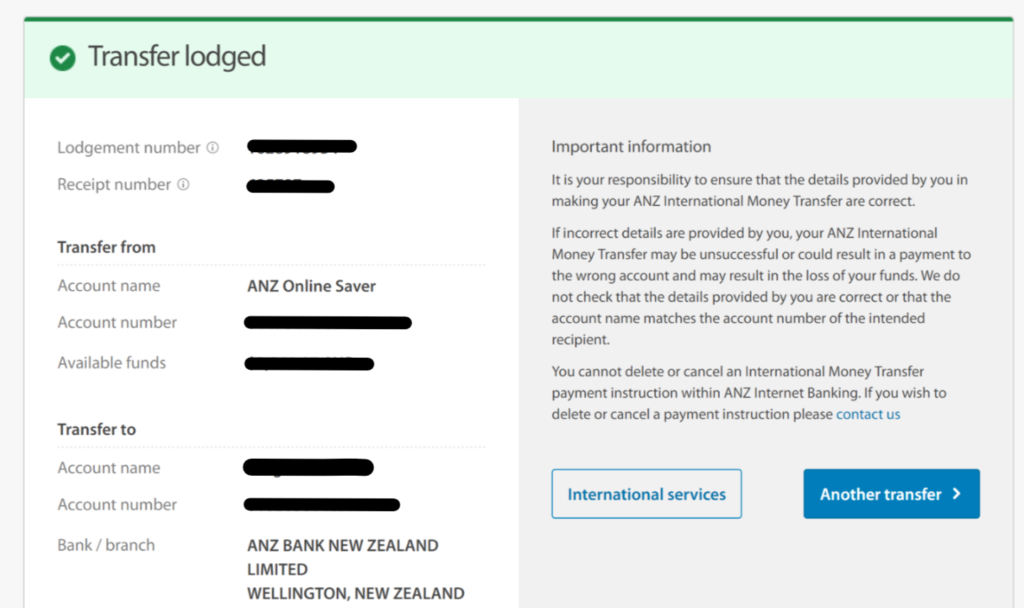Start Another transfer

pyautogui.click(x=880, y=494)
